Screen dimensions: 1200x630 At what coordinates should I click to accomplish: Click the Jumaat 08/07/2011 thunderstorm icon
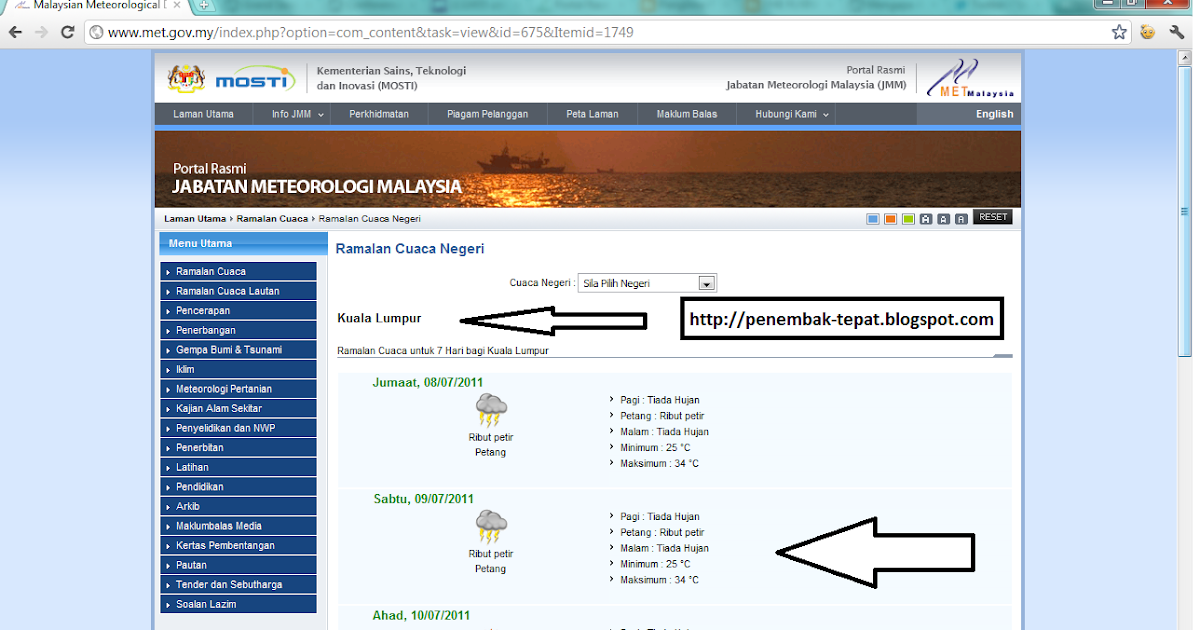point(491,410)
